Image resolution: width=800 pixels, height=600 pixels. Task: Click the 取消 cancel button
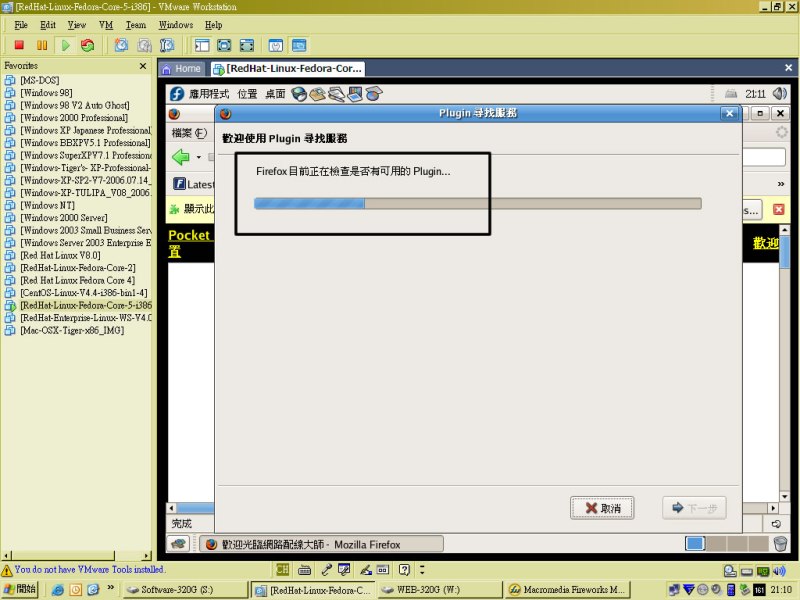click(602, 508)
